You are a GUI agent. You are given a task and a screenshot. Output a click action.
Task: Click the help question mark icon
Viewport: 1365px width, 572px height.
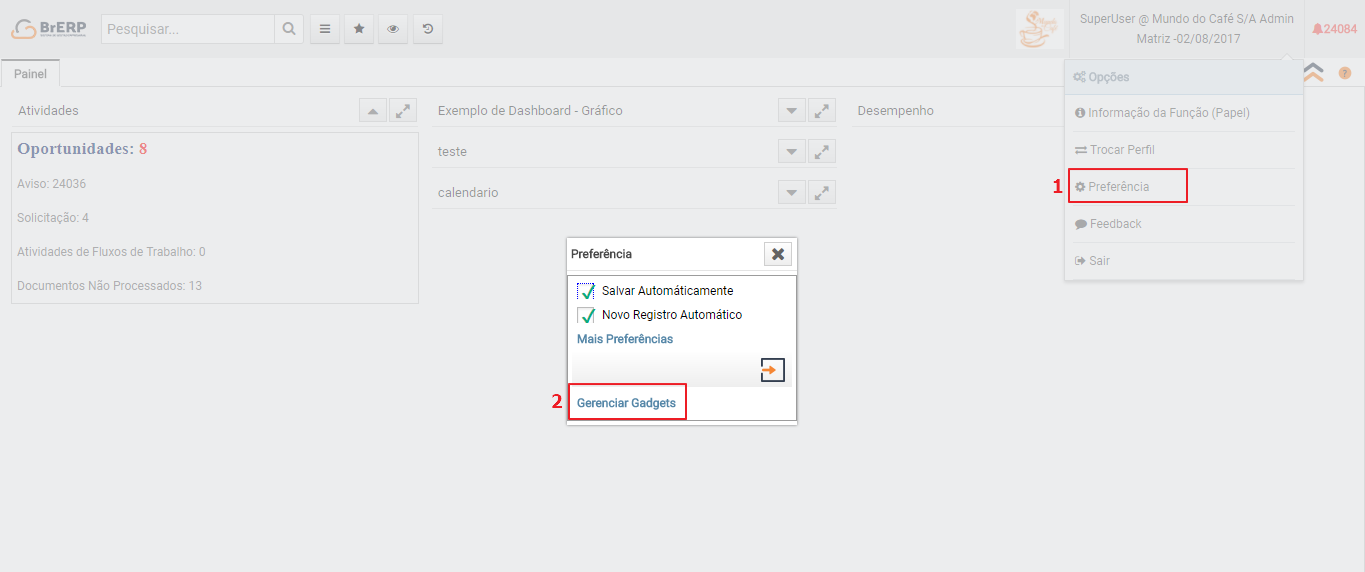(1344, 73)
